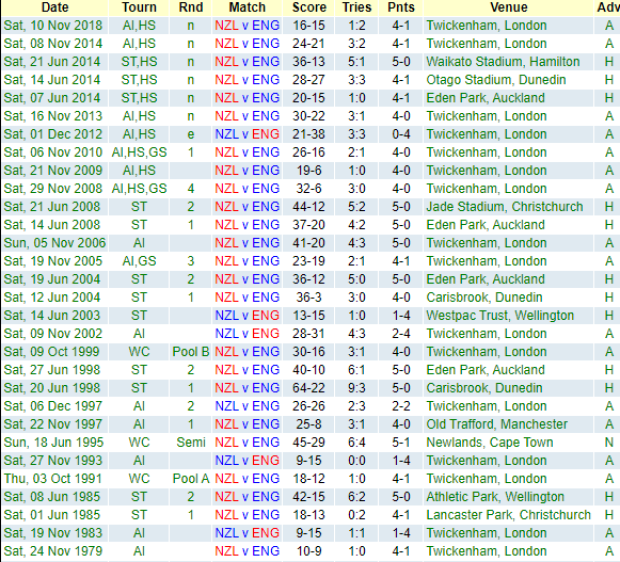
Task: Click the Score column header
Action: pos(309,7)
